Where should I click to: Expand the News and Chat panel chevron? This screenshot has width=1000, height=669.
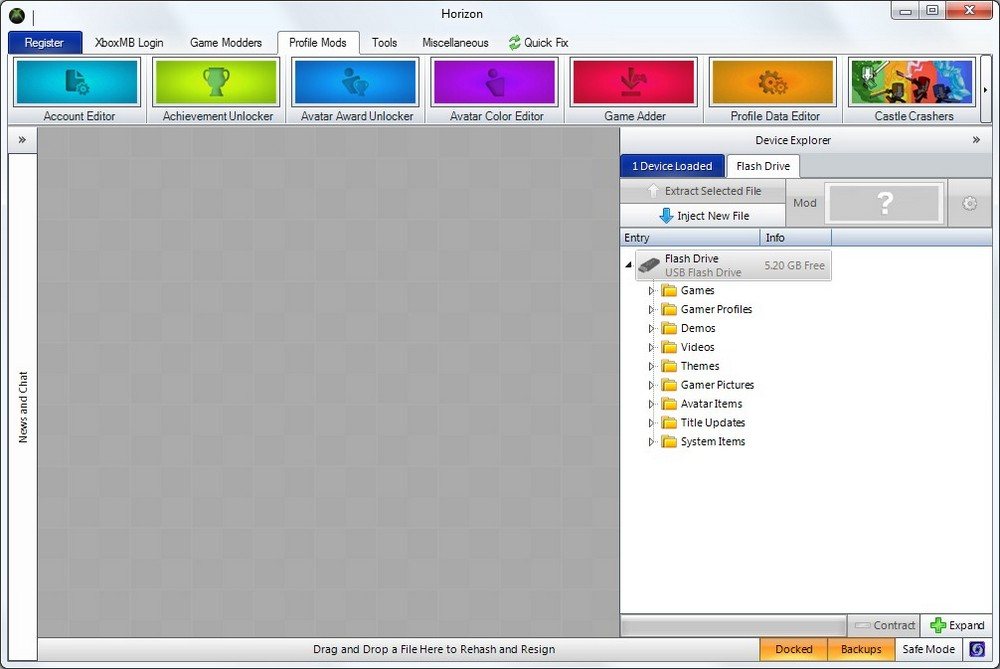point(22,140)
